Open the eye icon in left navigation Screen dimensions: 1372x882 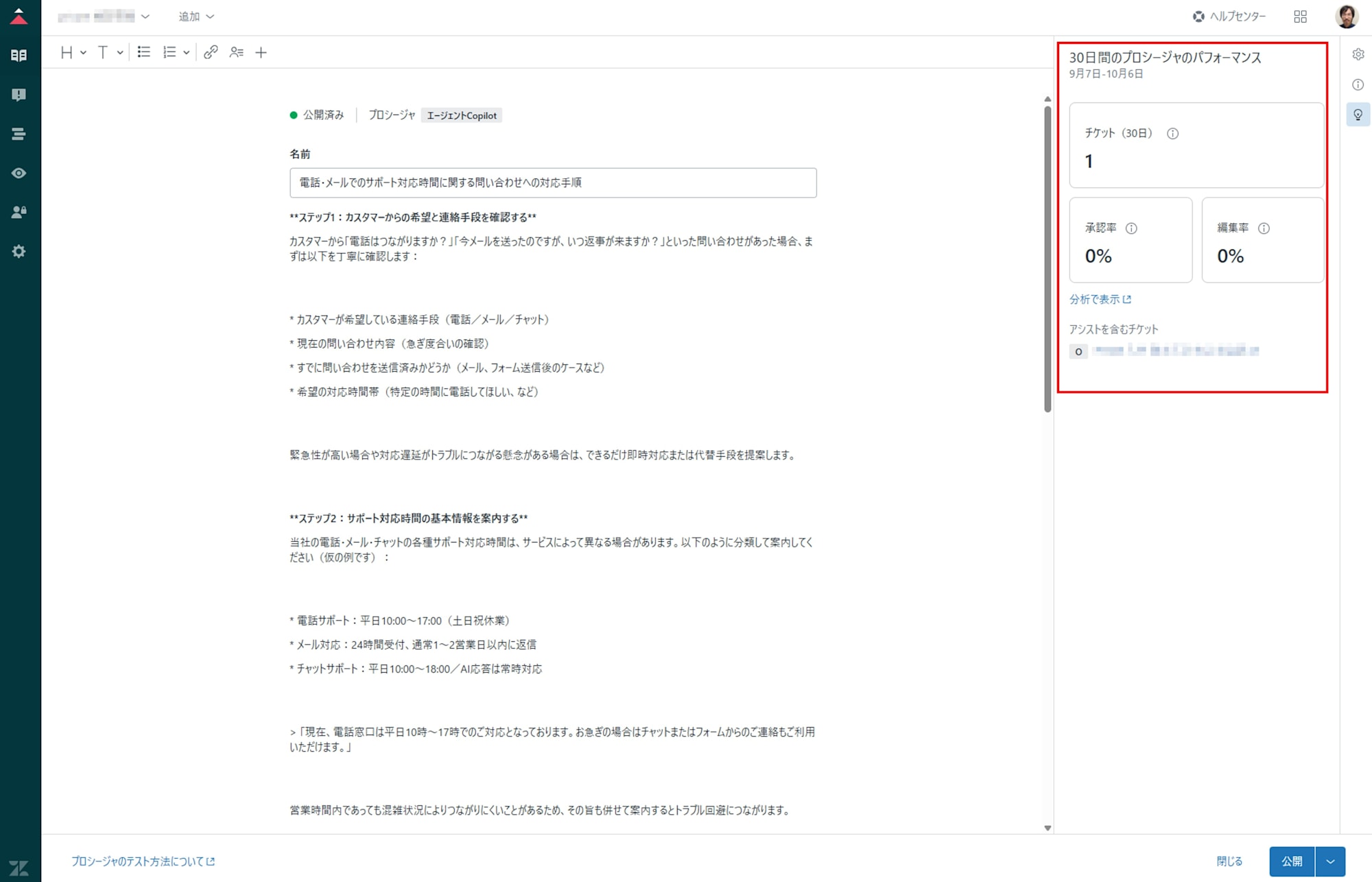19,173
